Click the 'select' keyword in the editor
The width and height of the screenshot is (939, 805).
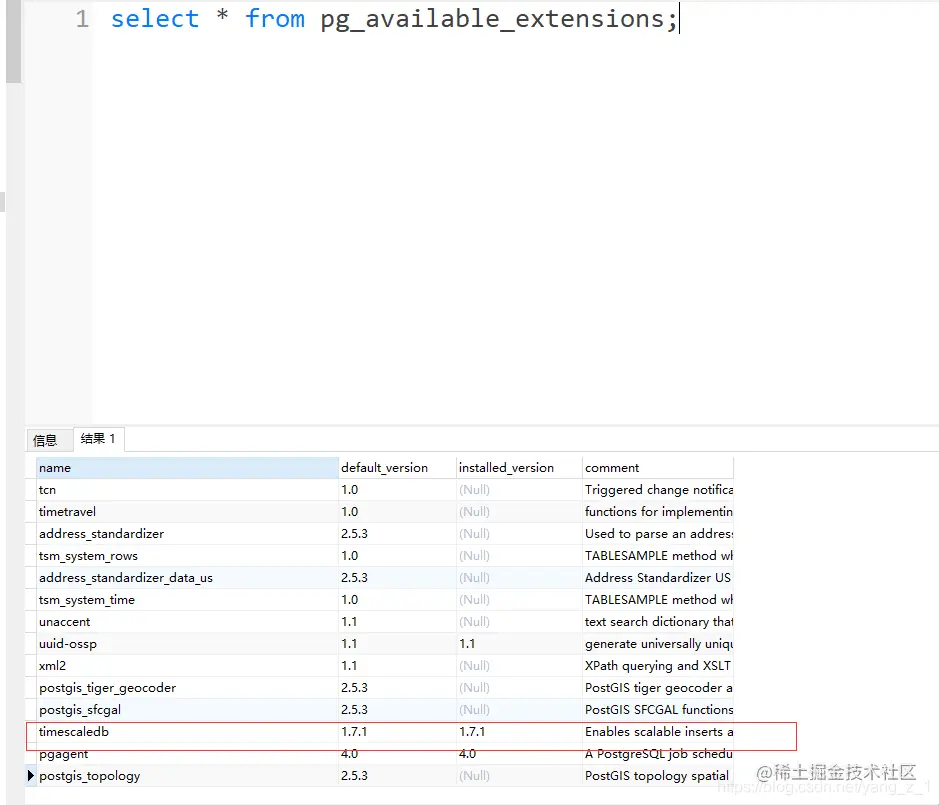coord(155,19)
